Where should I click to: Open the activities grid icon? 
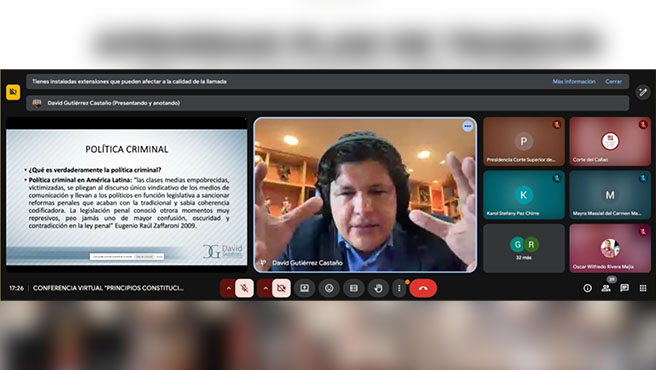click(643, 288)
